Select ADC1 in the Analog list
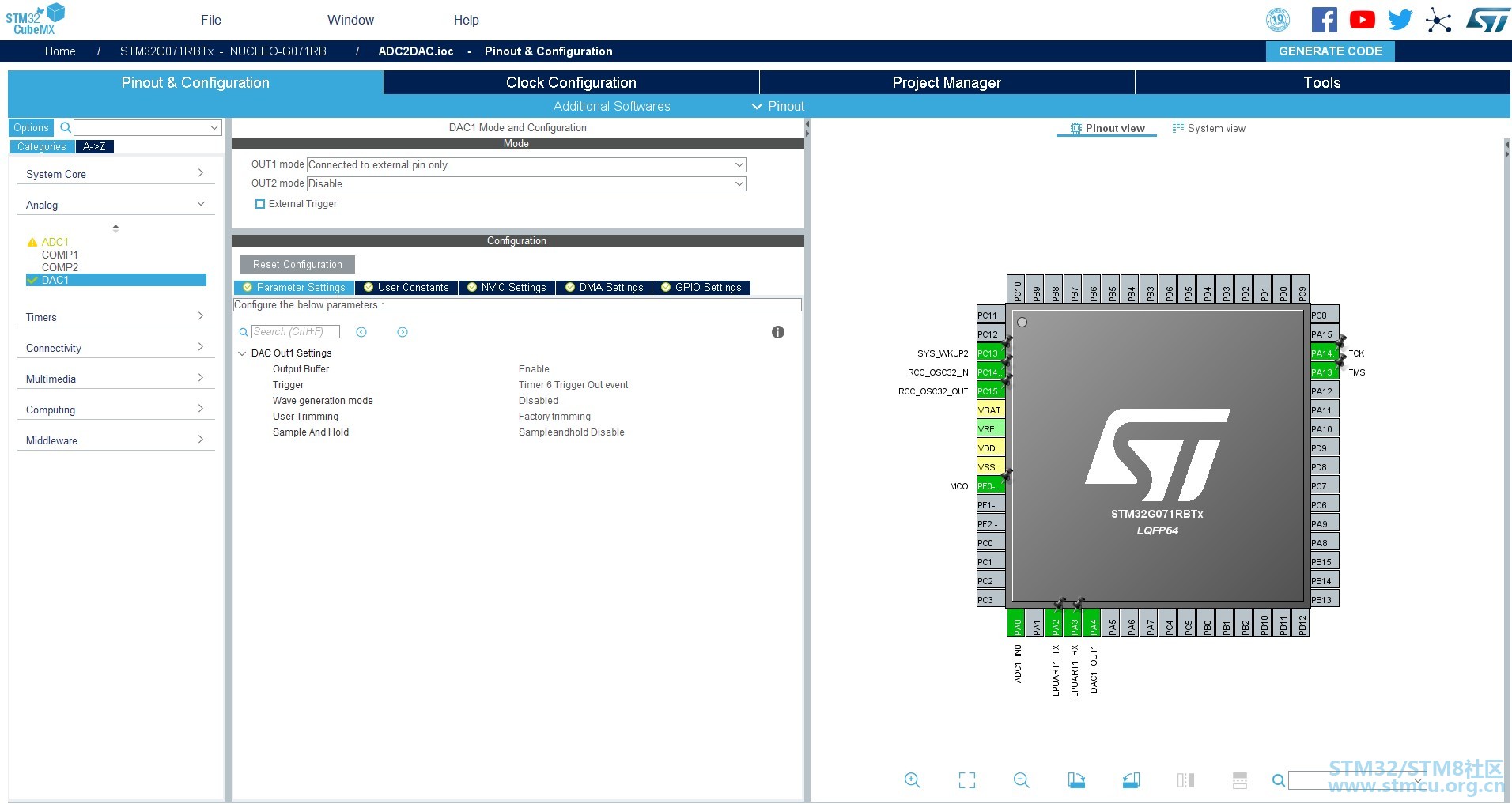Image resolution: width=1512 pixels, height=804 pixels. pos(55,242)
